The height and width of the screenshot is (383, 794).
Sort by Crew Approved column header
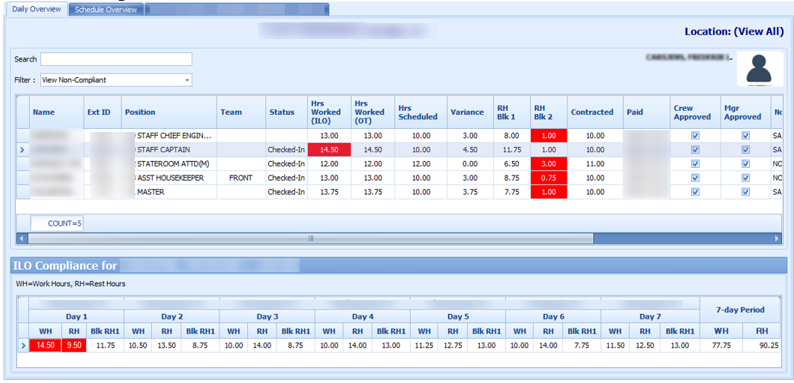coord(695,112)
